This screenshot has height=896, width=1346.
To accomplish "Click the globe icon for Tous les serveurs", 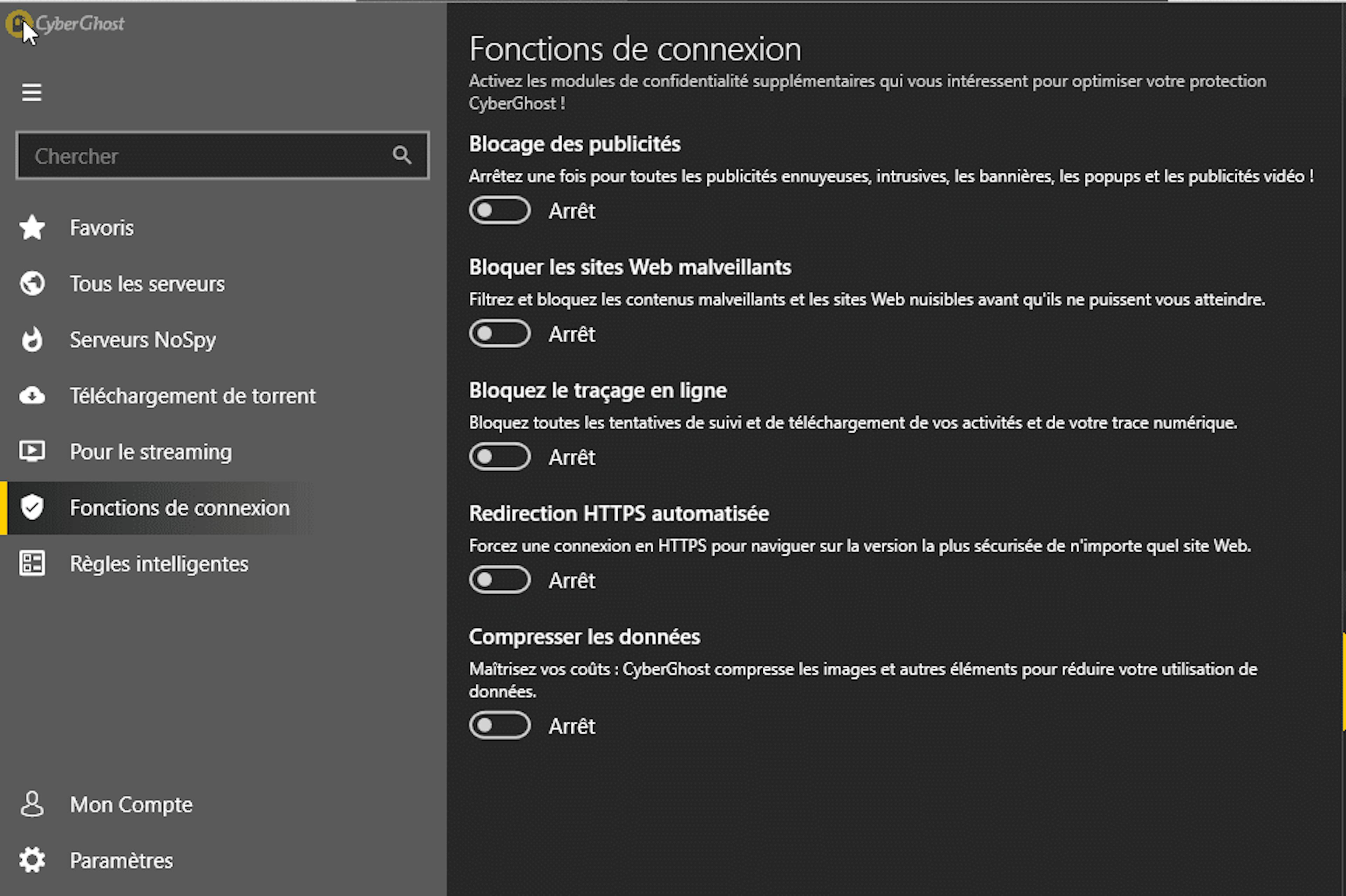I will point(32,283).
